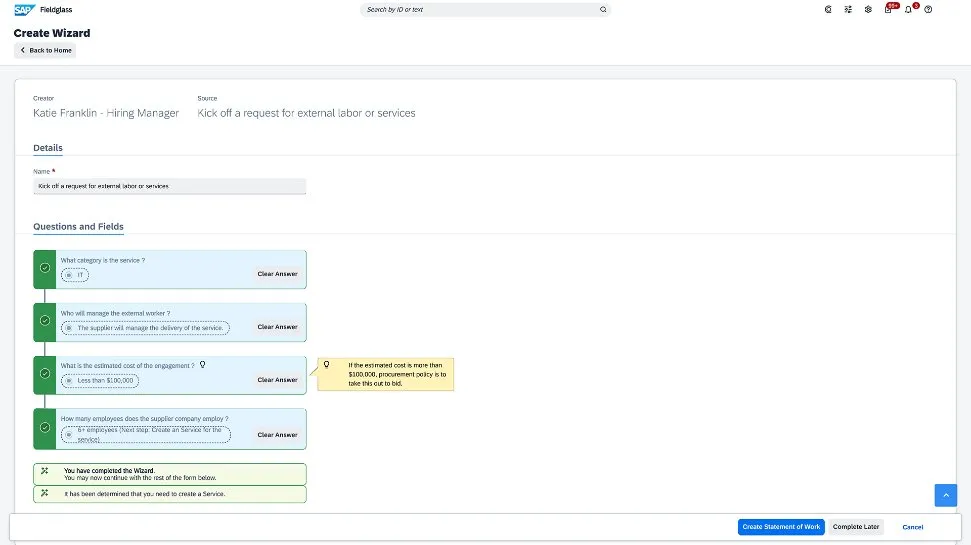This screenshot has height=545, width=971.
Task: Select the 6+ employees radio option
Action: click(69, 434)
